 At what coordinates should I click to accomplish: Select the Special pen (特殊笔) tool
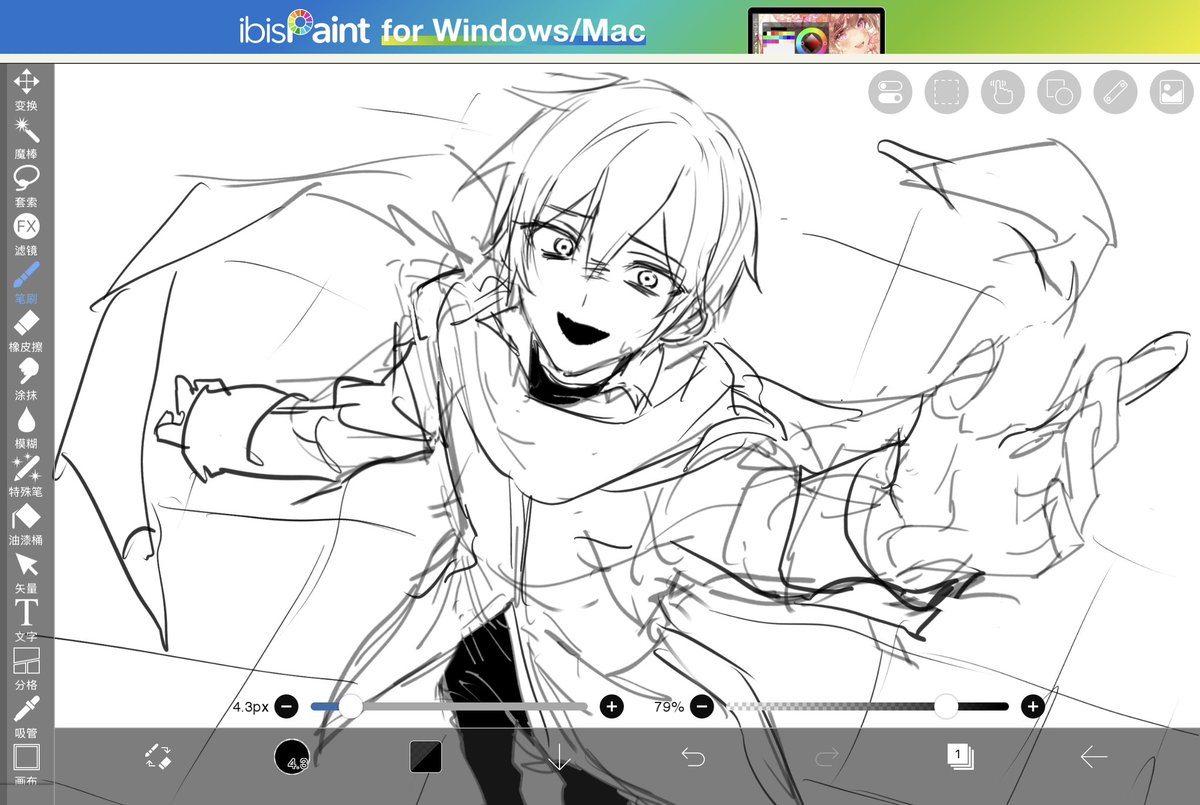(x=26, y=474)
